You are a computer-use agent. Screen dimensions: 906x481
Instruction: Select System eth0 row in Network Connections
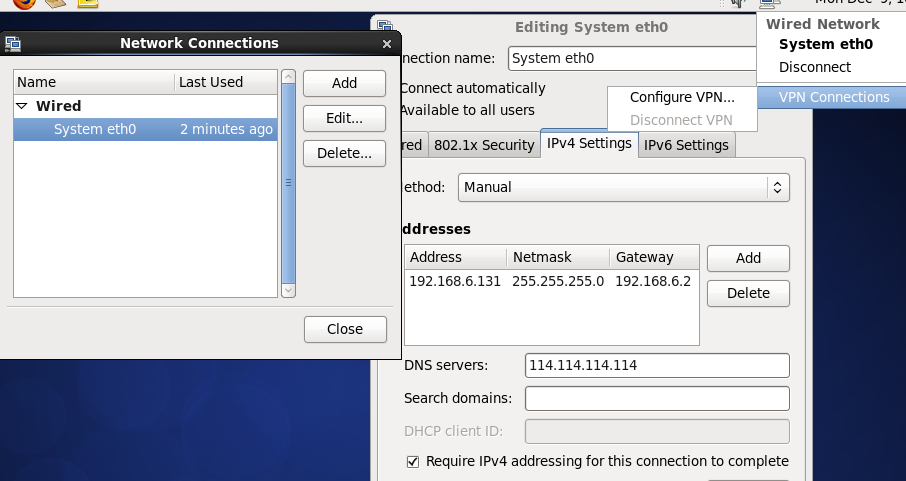coord(146,129)
